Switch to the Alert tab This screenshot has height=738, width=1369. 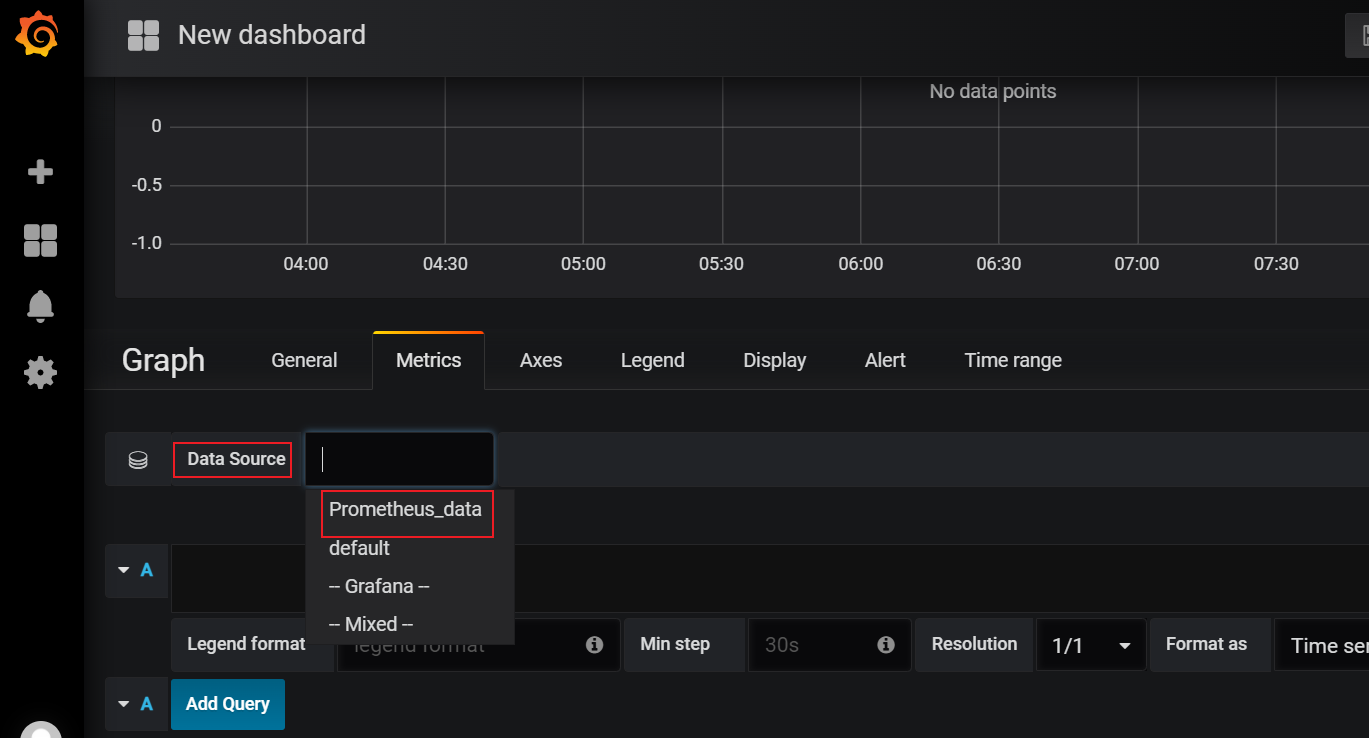[x=885, y=360]
